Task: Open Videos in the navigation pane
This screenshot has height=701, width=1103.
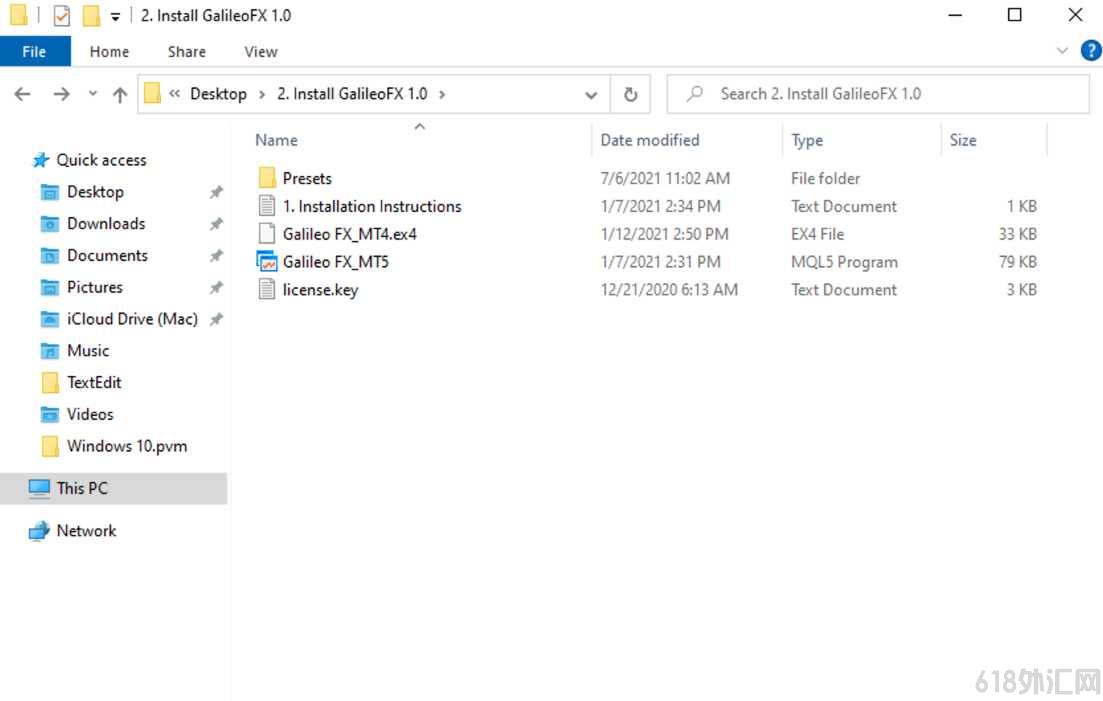Action: point(89,413)
